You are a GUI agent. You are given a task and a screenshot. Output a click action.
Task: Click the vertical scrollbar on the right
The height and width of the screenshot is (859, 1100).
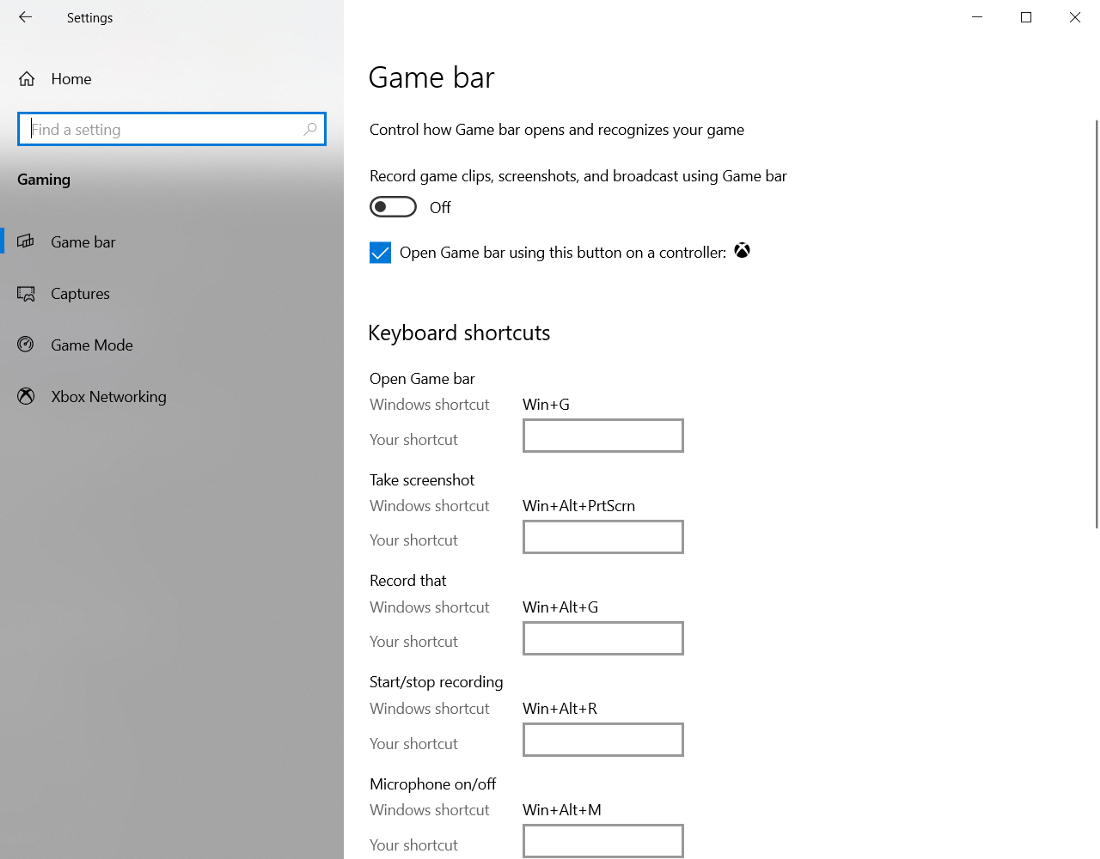click(x=1096, y=324)
